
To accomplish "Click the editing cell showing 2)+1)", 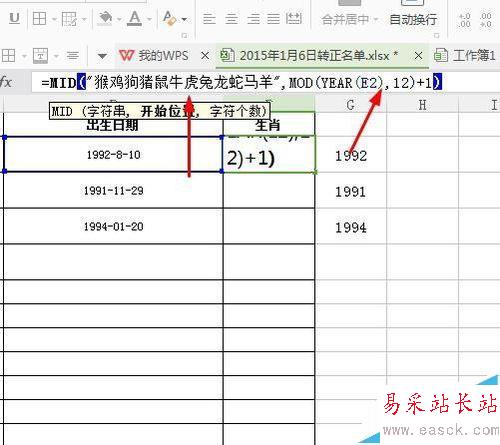I will tap(269, 154).
